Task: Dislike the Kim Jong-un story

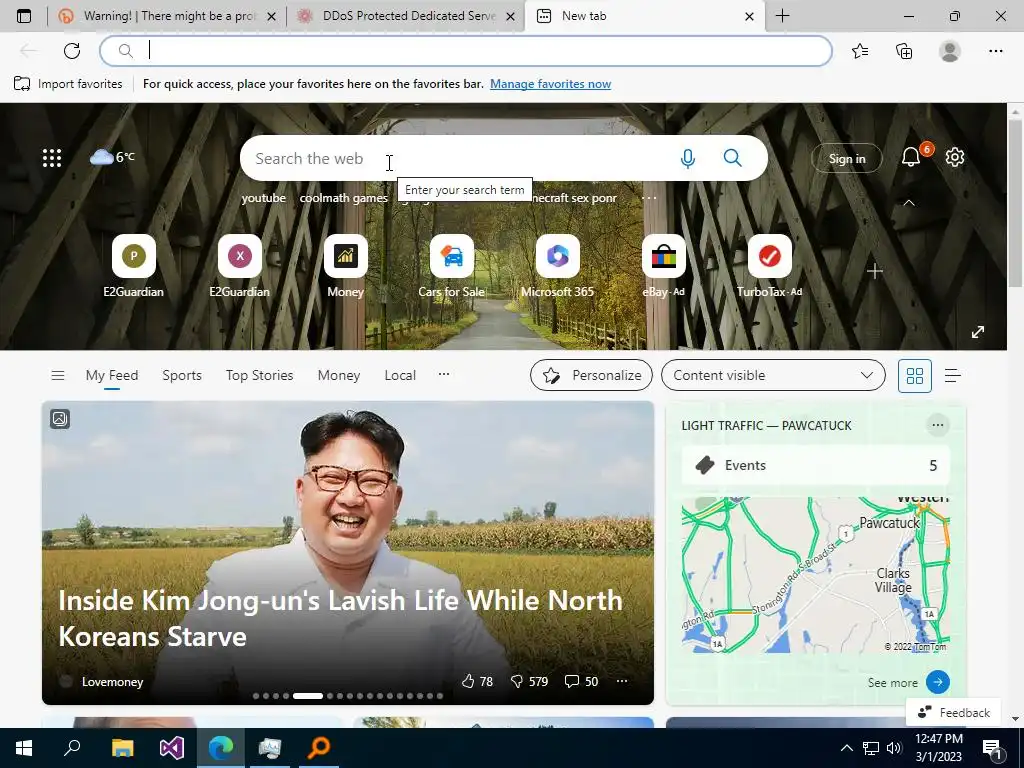Action: point(529,681)
